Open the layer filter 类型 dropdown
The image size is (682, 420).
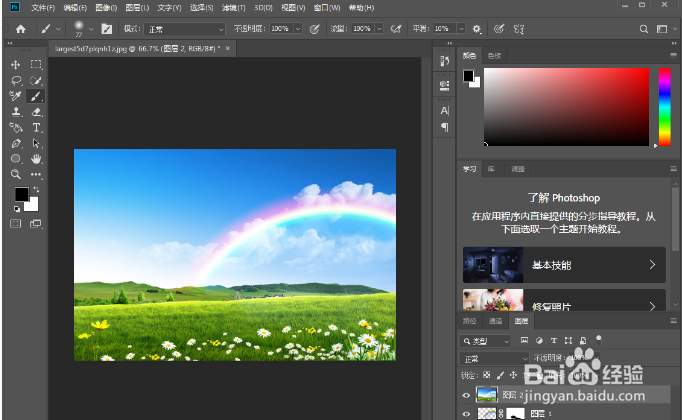[485, 341]
